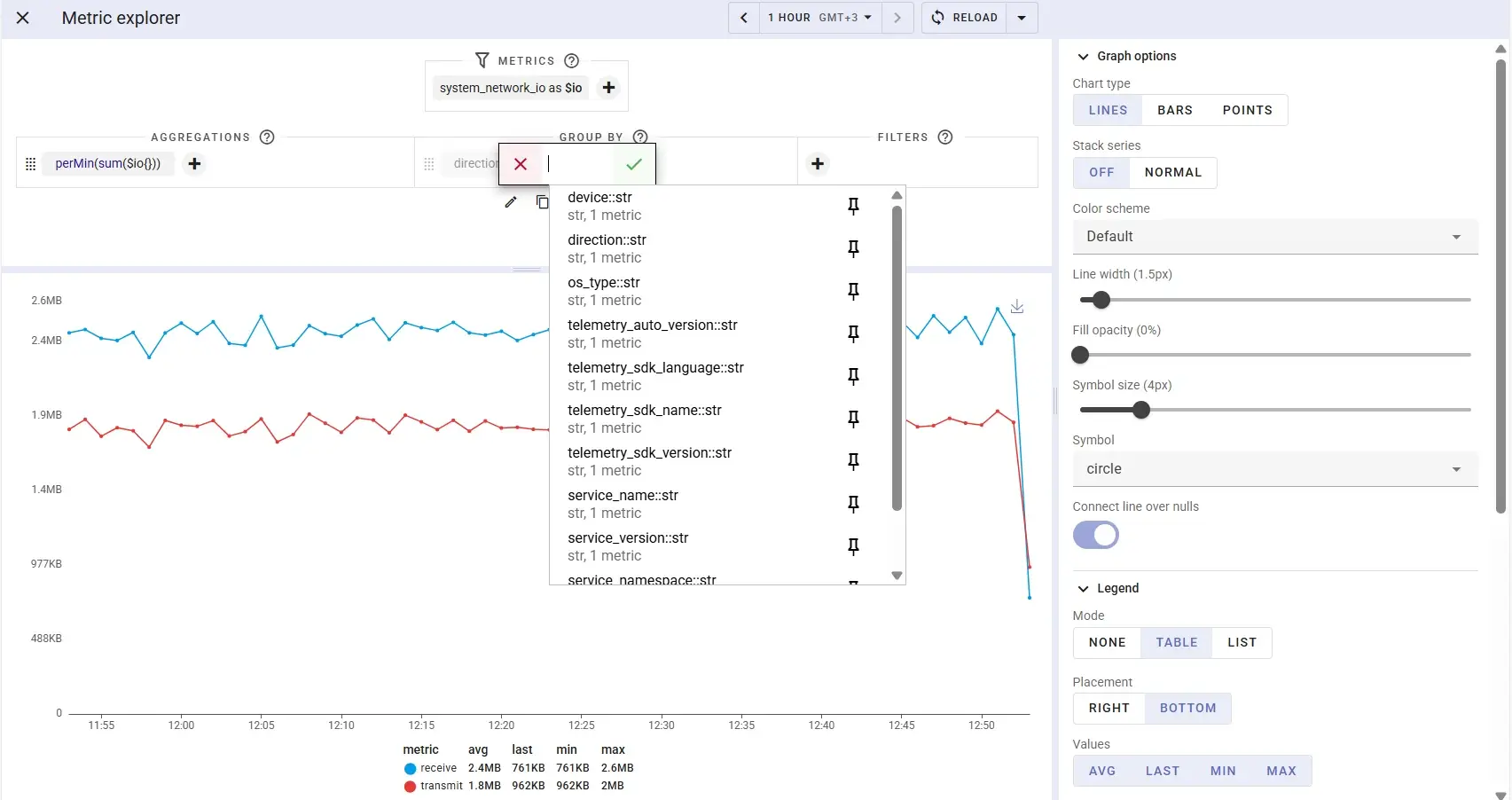1512x800 pixels.
Task: Pin the service_version::str attribute
Action: pyautogui.click(x=853, y=546)
